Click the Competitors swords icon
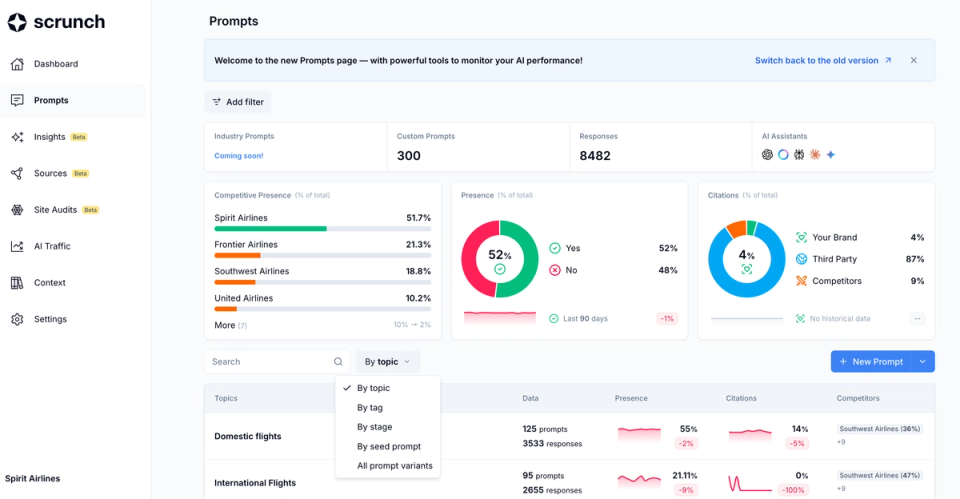This screenshot has width=960, height=499. pos(801,281)
